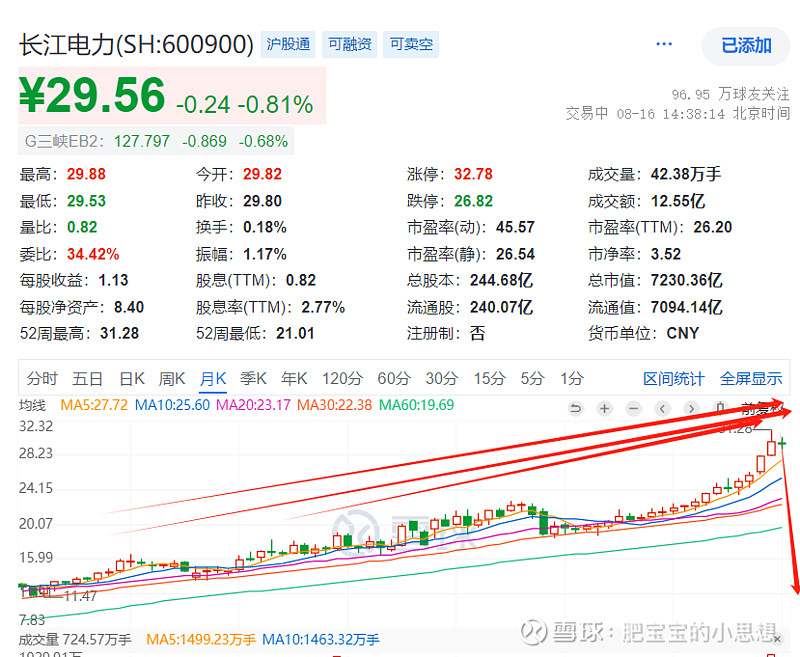Click the 涨停 32.78 value
The image size is (800, 657).
tap(473, 174)
